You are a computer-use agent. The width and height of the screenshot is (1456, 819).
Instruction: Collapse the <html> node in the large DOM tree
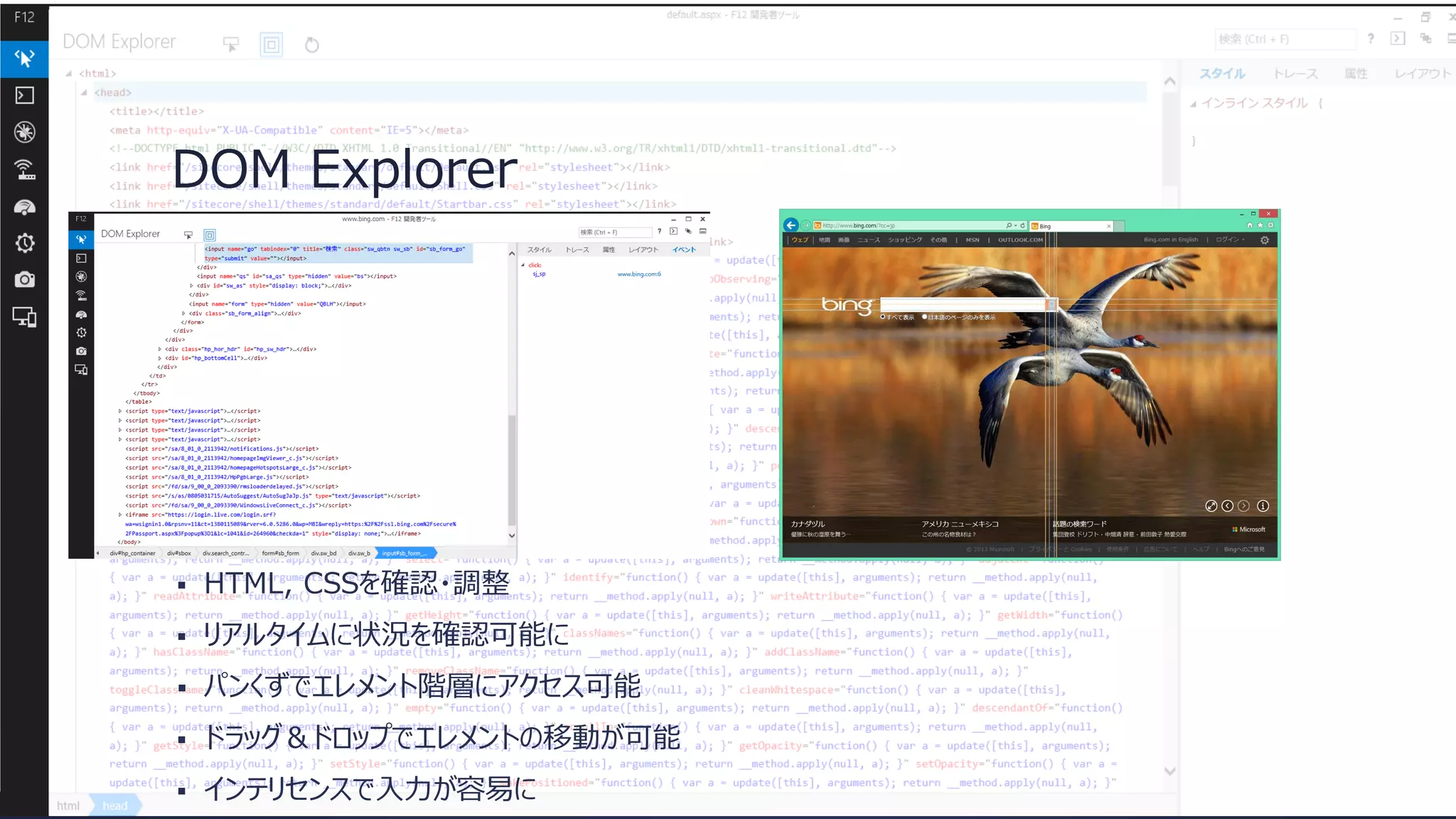point(69,73)
